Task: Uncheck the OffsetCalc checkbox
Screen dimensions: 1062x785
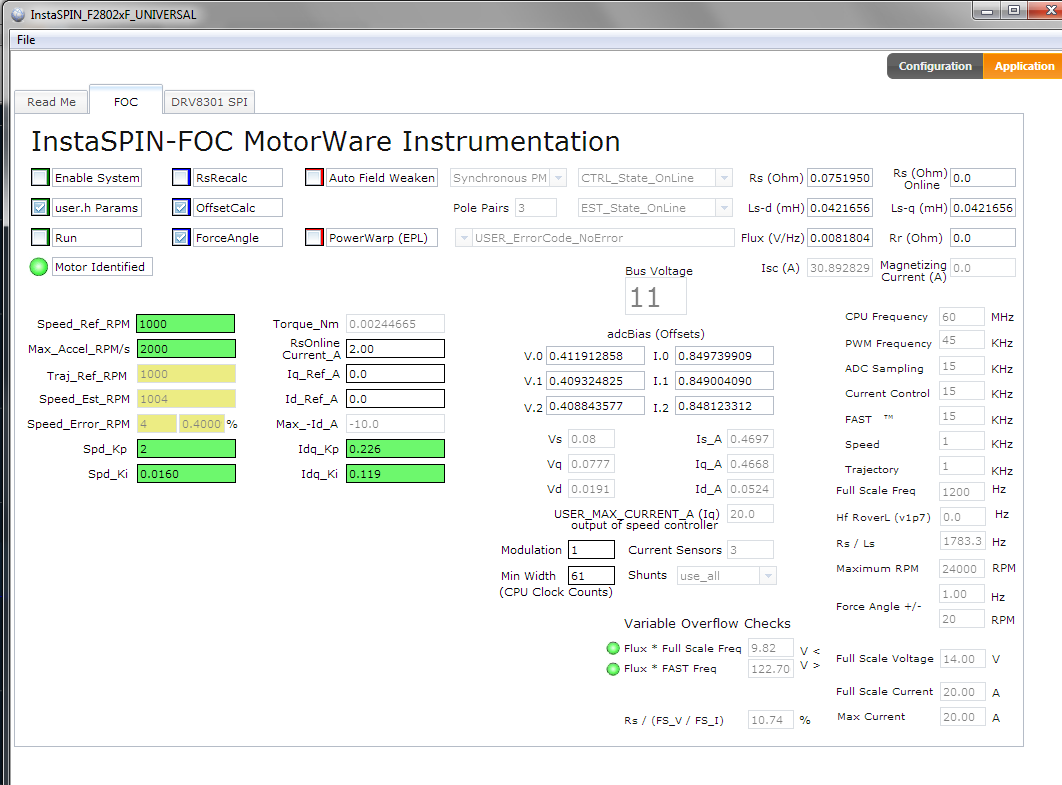Action: click(x=181, y=207)
